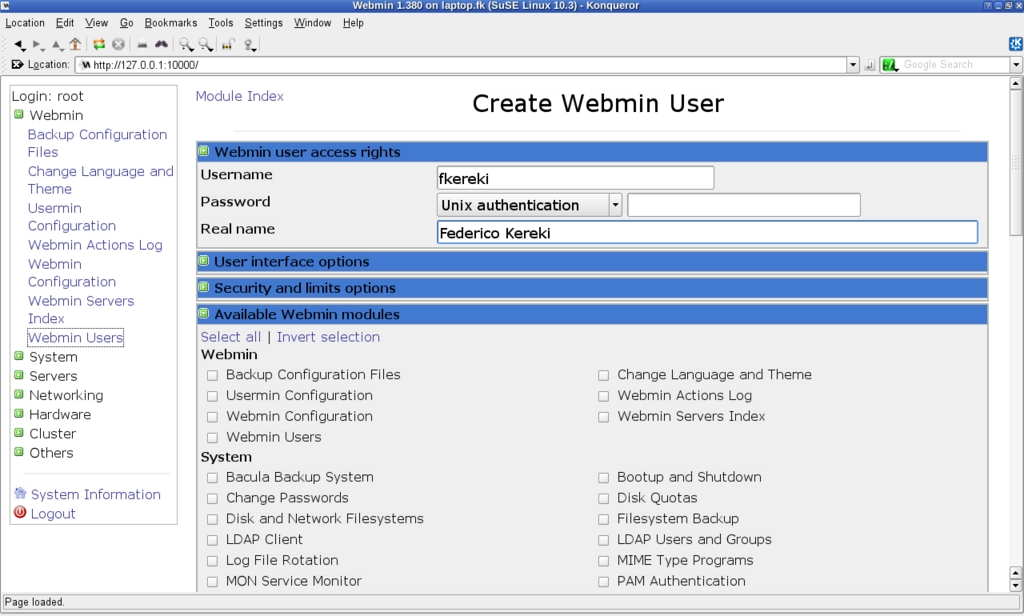The image size is (1024, 616).
Task: Enable the Bacula Backup System module
Action: click(x=212, y=477)
